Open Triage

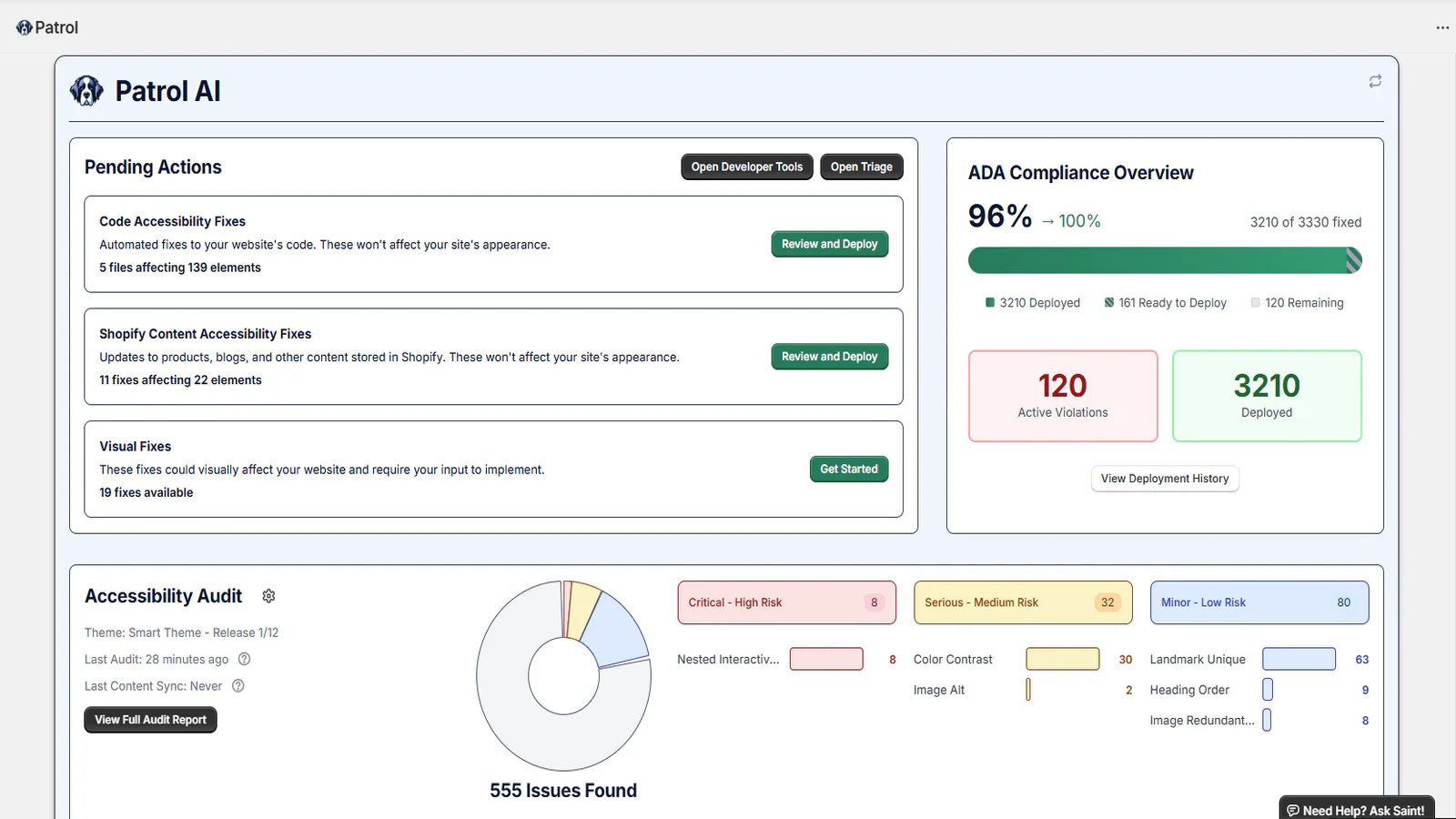tap(862, 167)
